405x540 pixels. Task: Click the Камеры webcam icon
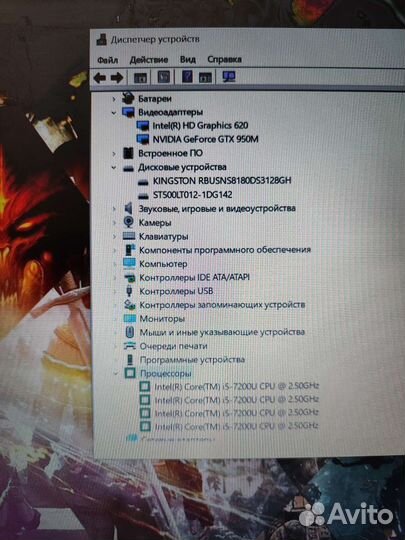click(129, 222)
